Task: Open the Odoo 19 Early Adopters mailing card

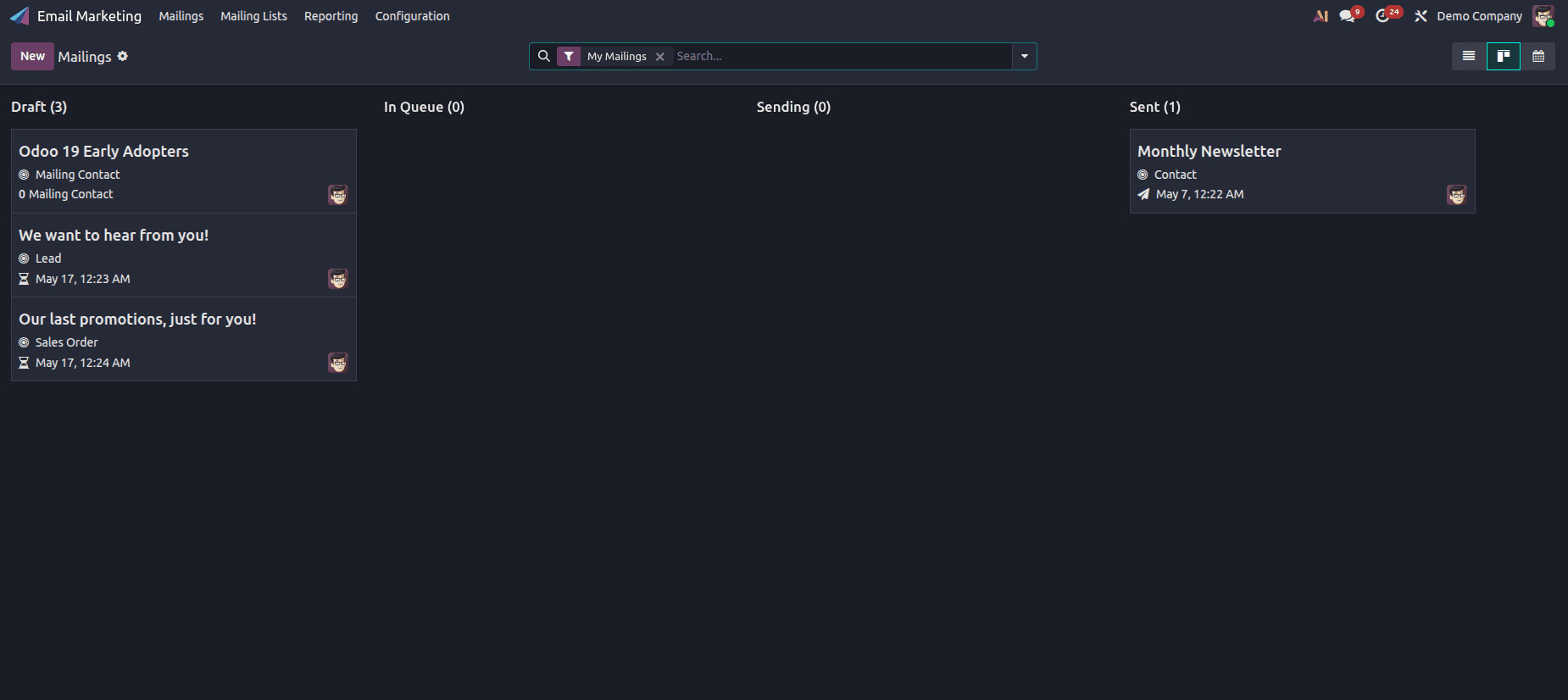Action: click(184, 171)
